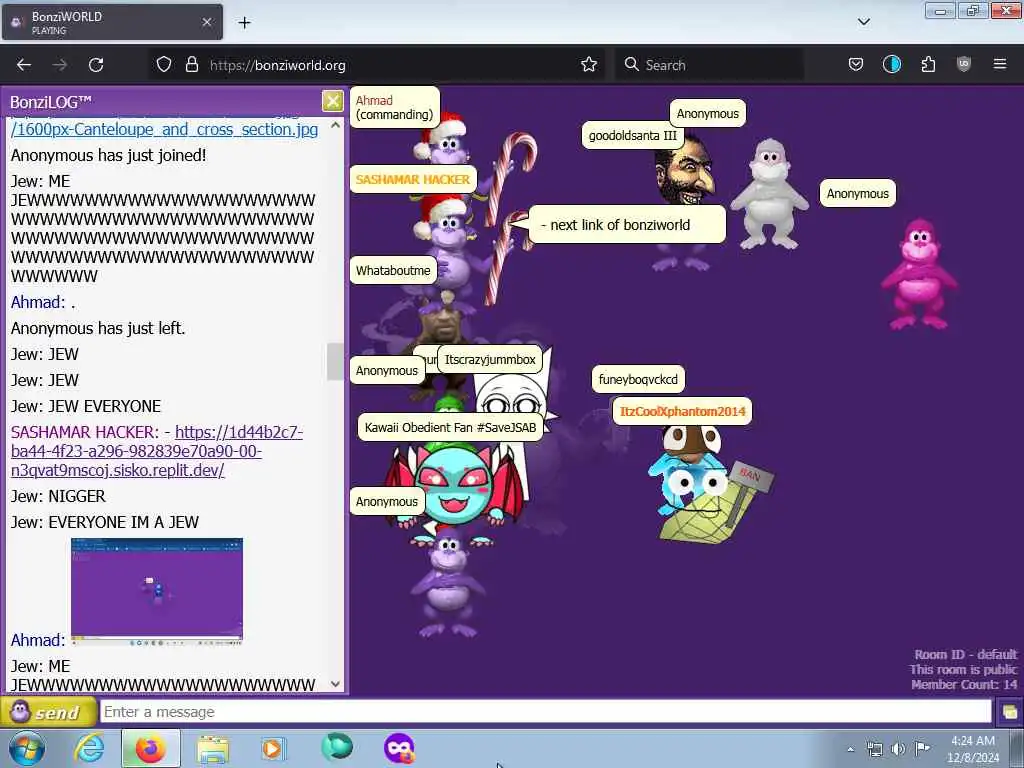
Task: Open the Firefox hamburger application menu
Action: (1000, 65)
